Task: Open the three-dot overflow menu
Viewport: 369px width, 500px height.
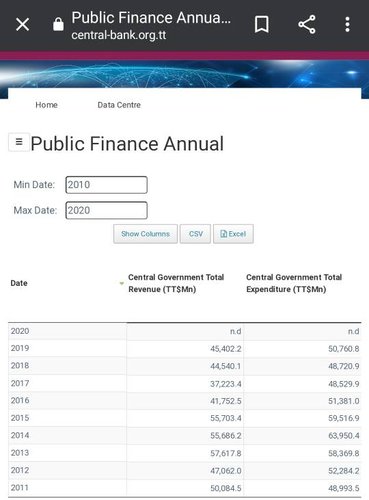Action: [x=347, y=24]
